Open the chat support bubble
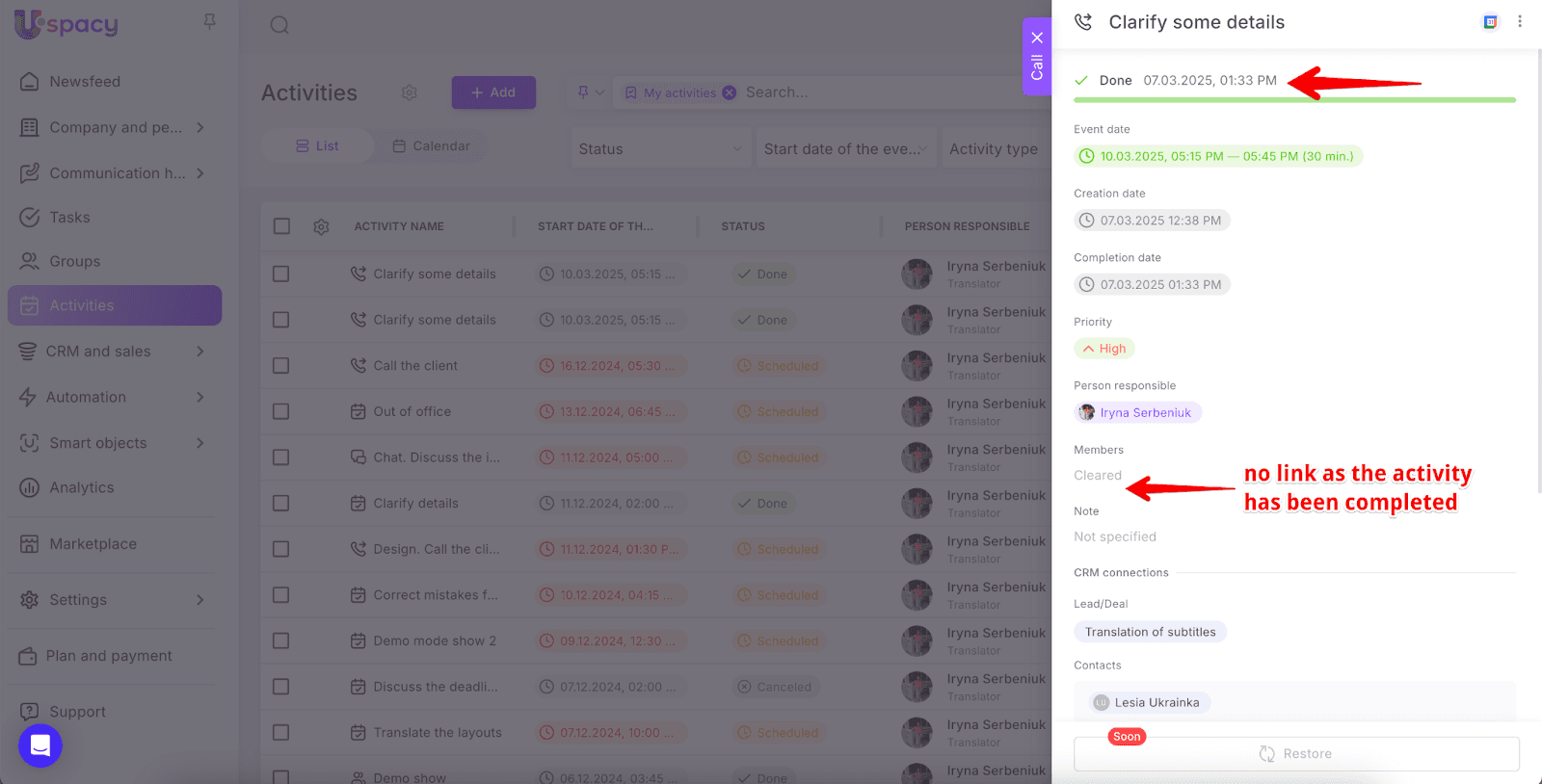The image size is (1542, 784). click(40, 745)
